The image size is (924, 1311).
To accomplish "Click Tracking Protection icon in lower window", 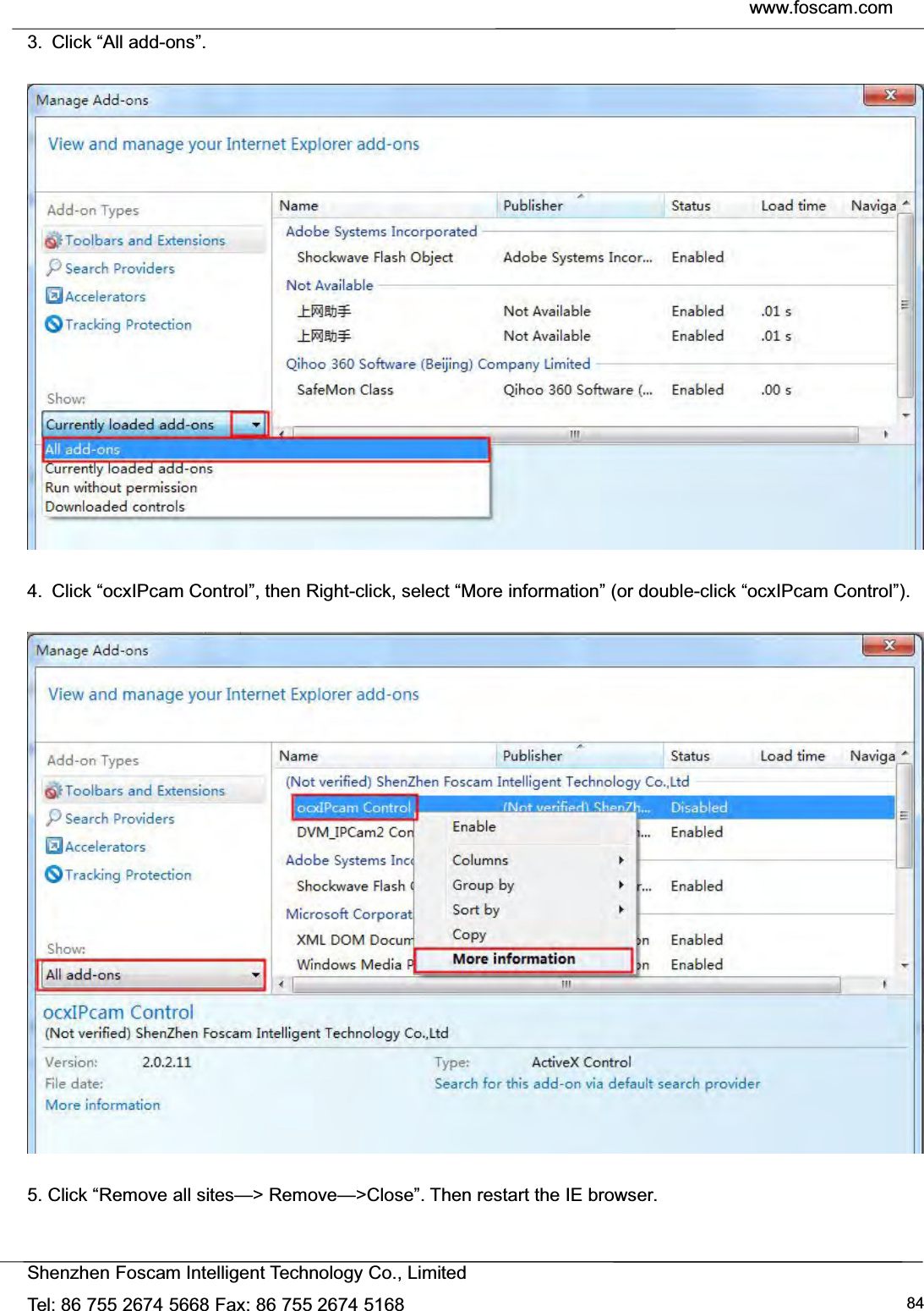I will [53, 874].
